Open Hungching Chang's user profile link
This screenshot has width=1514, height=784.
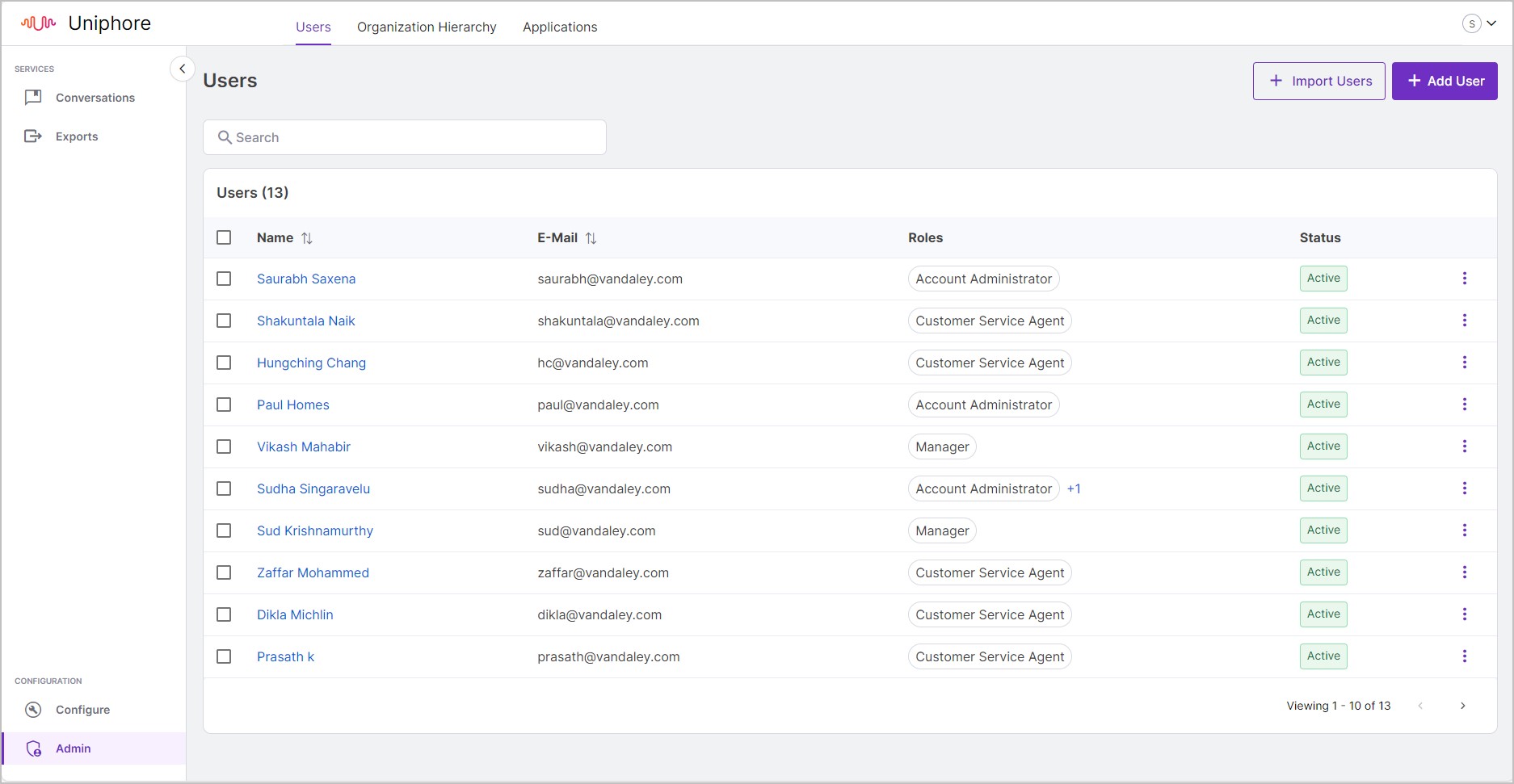tap(311, 363)
